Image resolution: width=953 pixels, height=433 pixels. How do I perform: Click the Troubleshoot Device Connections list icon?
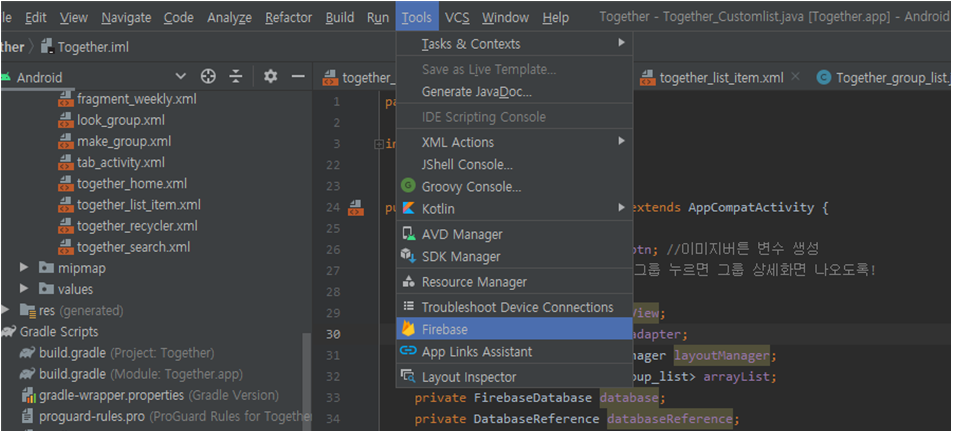point(408,307)
